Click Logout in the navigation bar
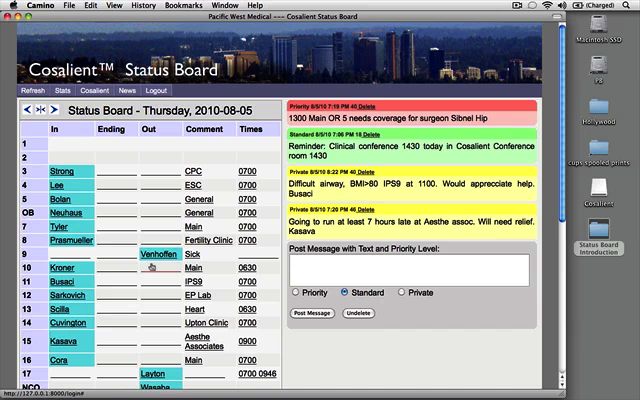 (156, 91)
